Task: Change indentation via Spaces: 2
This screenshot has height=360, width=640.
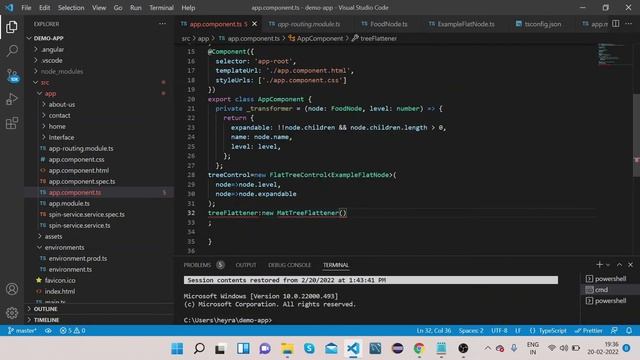Action: click(x=471, y=331)
